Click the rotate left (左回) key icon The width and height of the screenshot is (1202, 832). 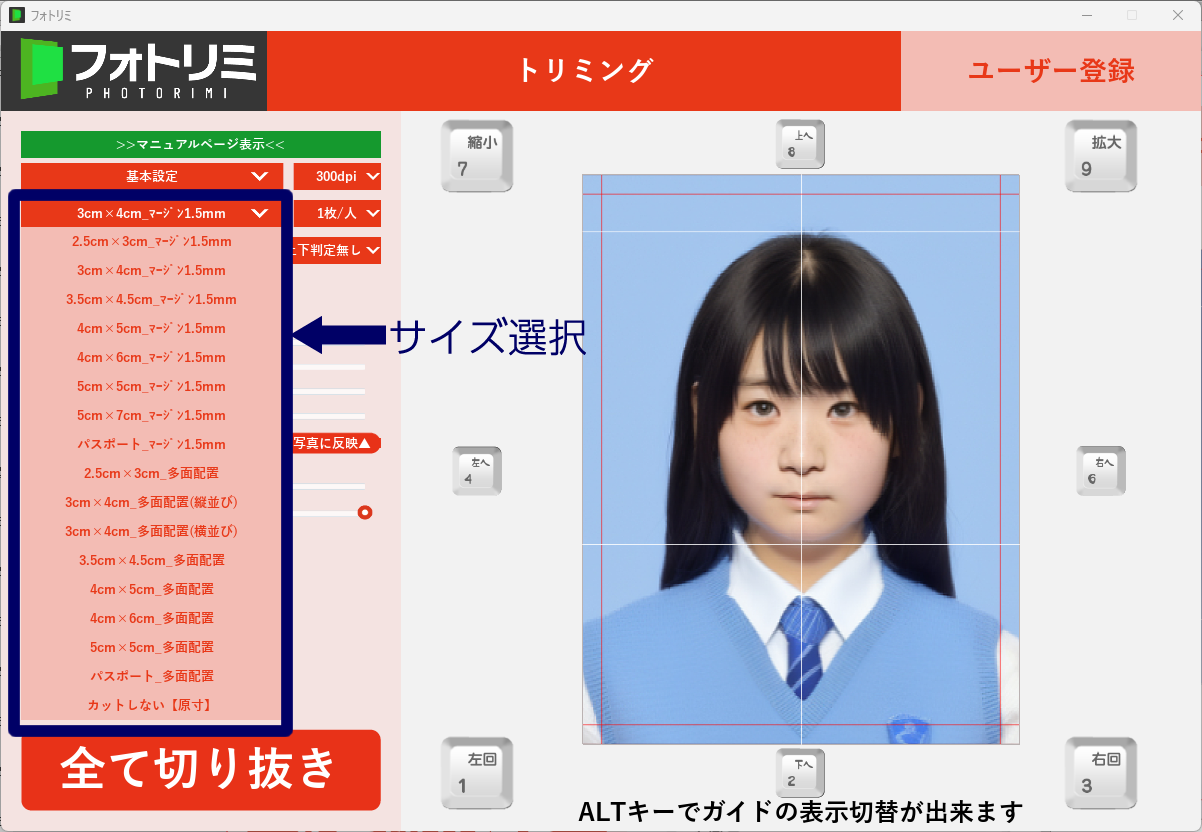pos(477,772)
